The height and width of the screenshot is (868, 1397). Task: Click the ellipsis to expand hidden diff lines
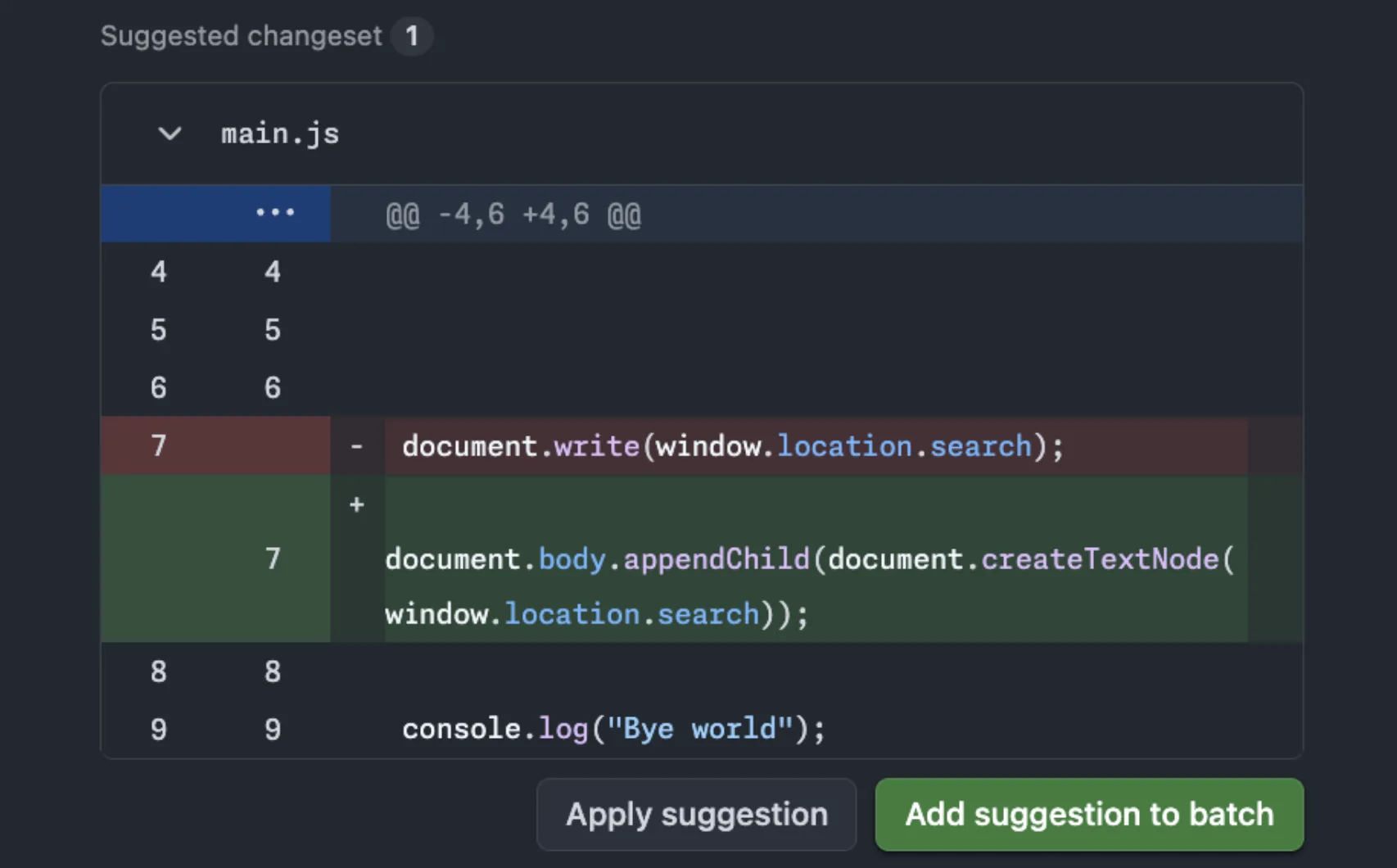(x=274, y=214)
